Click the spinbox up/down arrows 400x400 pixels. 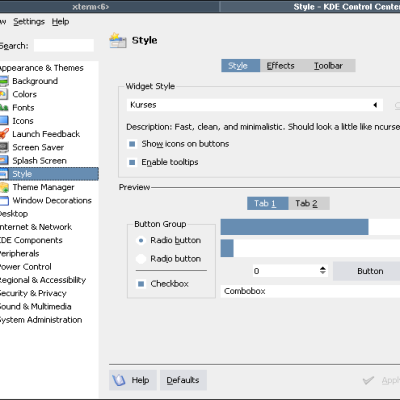[x=322, y=270]
